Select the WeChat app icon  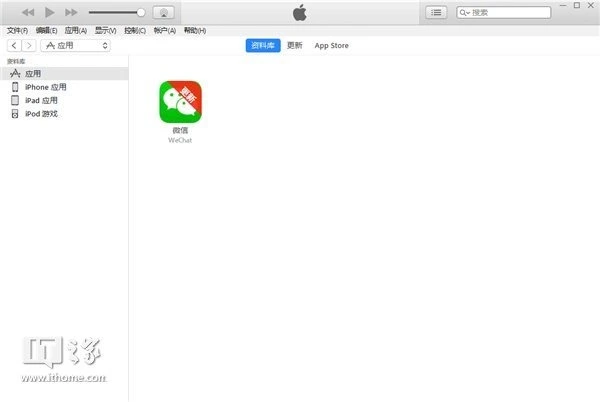[180, 101]
